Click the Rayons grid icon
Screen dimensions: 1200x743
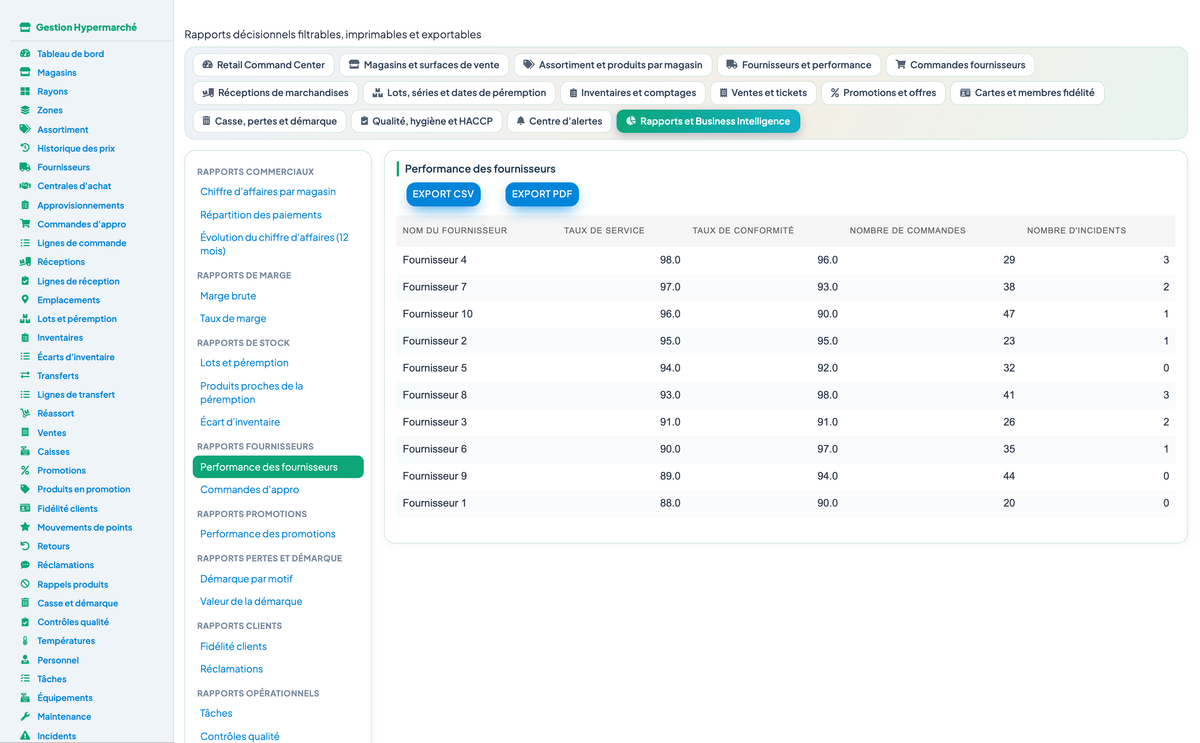(x=25, y=92)
